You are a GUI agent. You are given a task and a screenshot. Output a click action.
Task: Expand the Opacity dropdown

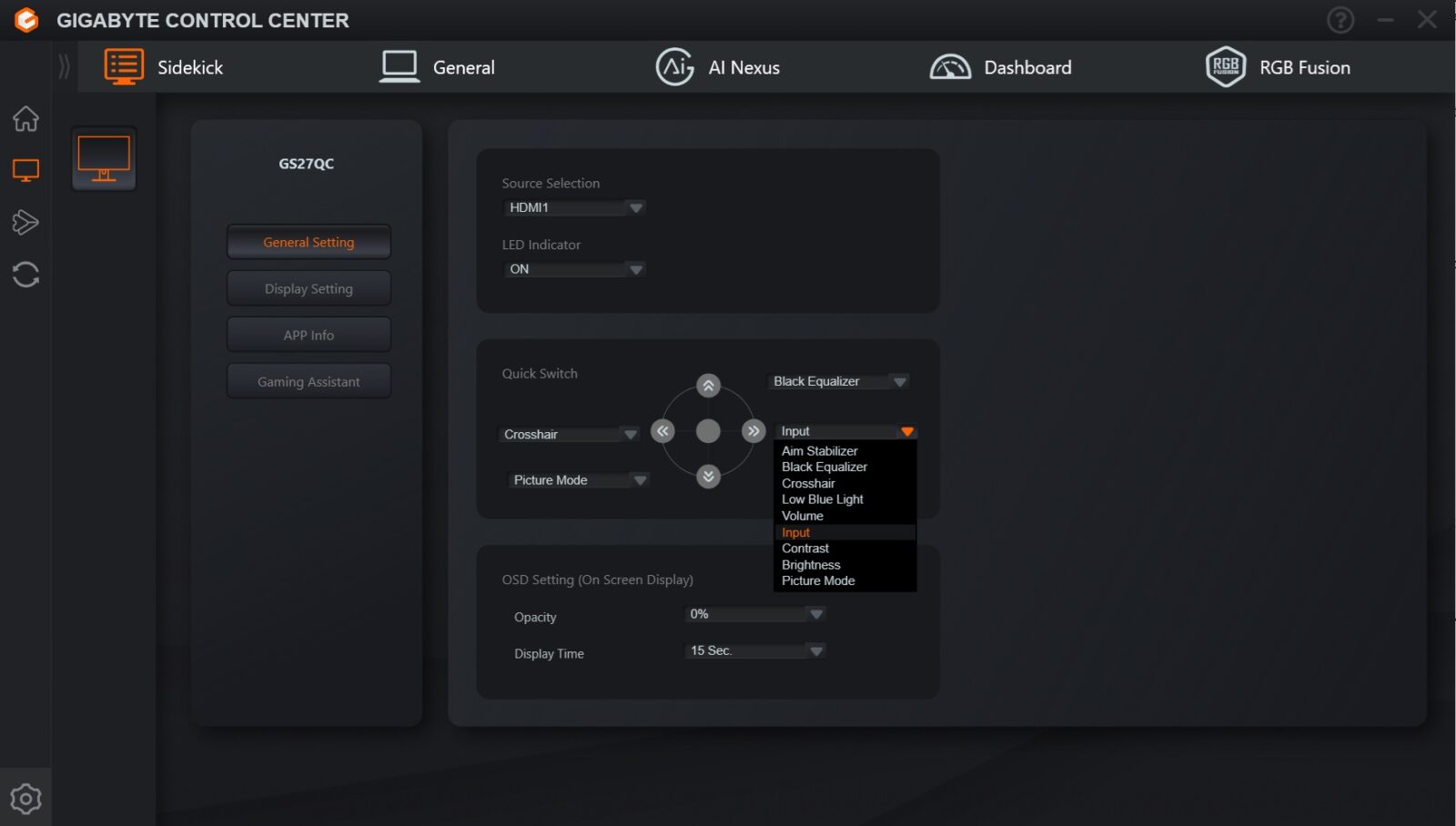pos(754,614)
